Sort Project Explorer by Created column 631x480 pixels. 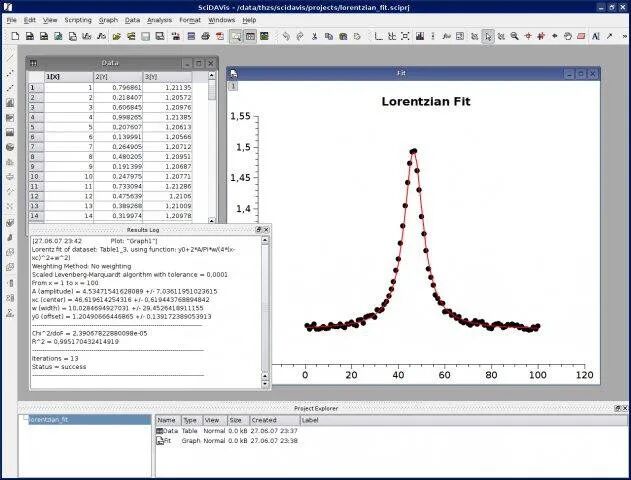(275, 420)
